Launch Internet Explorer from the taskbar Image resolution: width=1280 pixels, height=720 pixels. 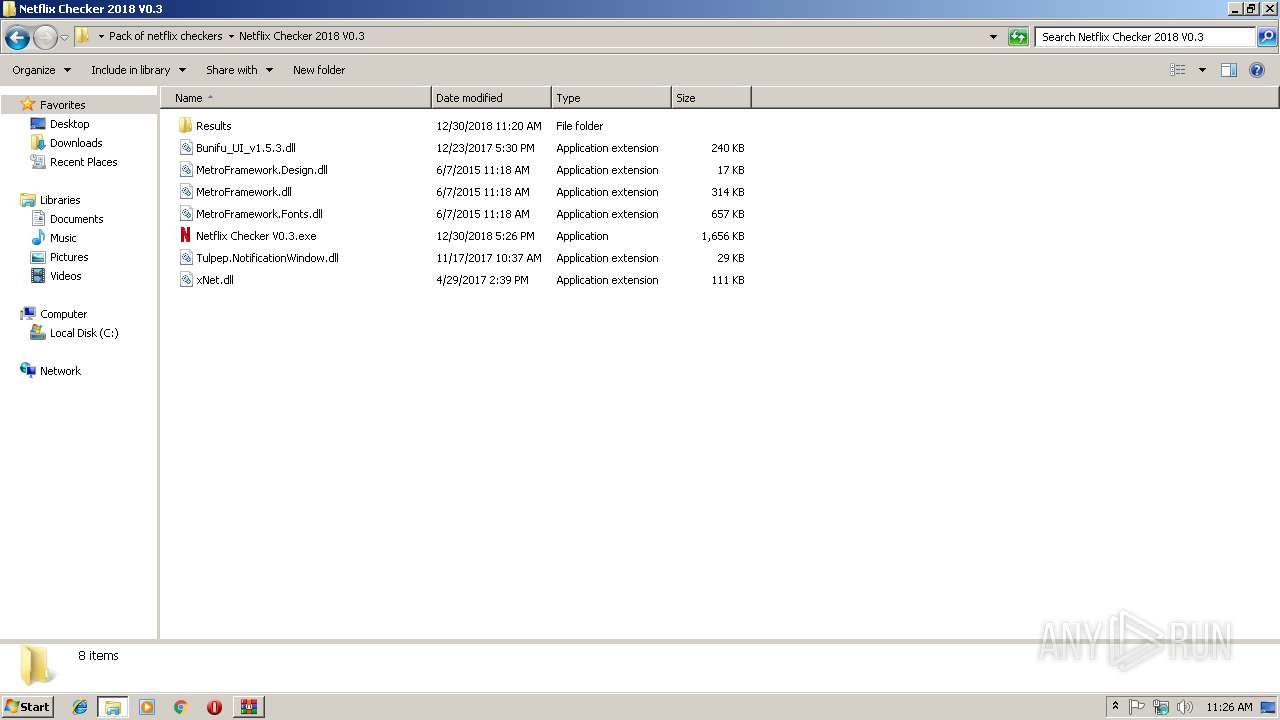click(x=80, y=707)
